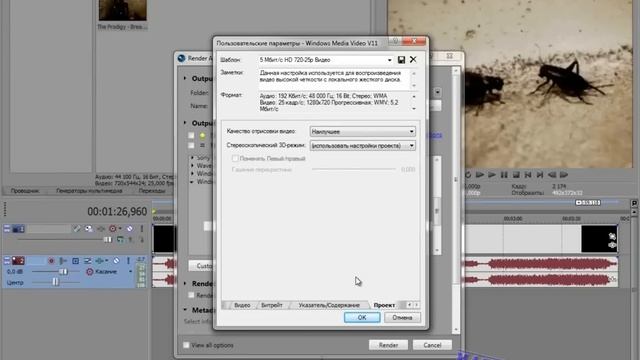Expand the Sony format tree item
Screen dimensions: 640x360
192,158
